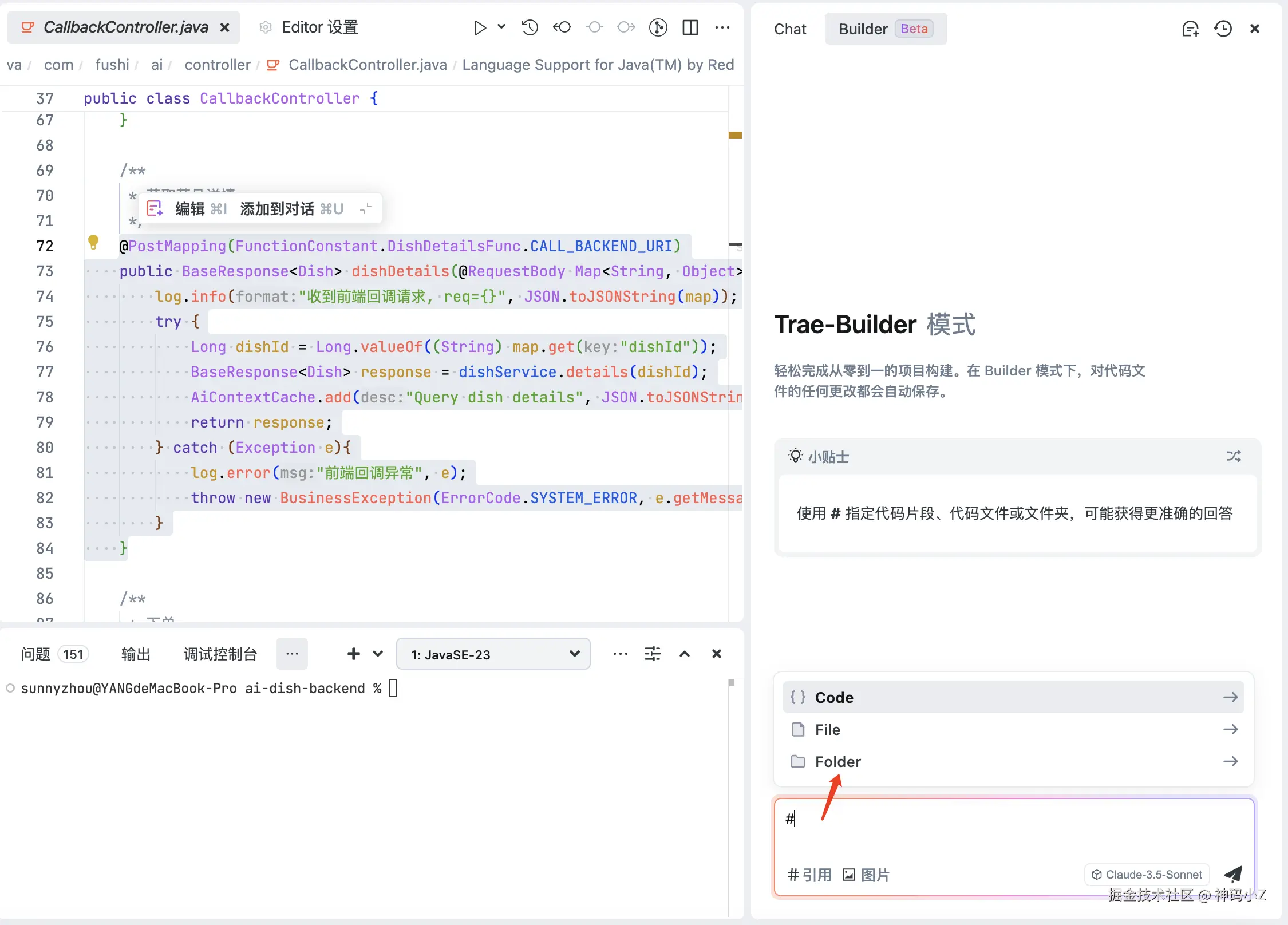Open the run options dropdown arrow
Image resolution: width=1288 pixels, height=925 pixels.
click(501, 27)
